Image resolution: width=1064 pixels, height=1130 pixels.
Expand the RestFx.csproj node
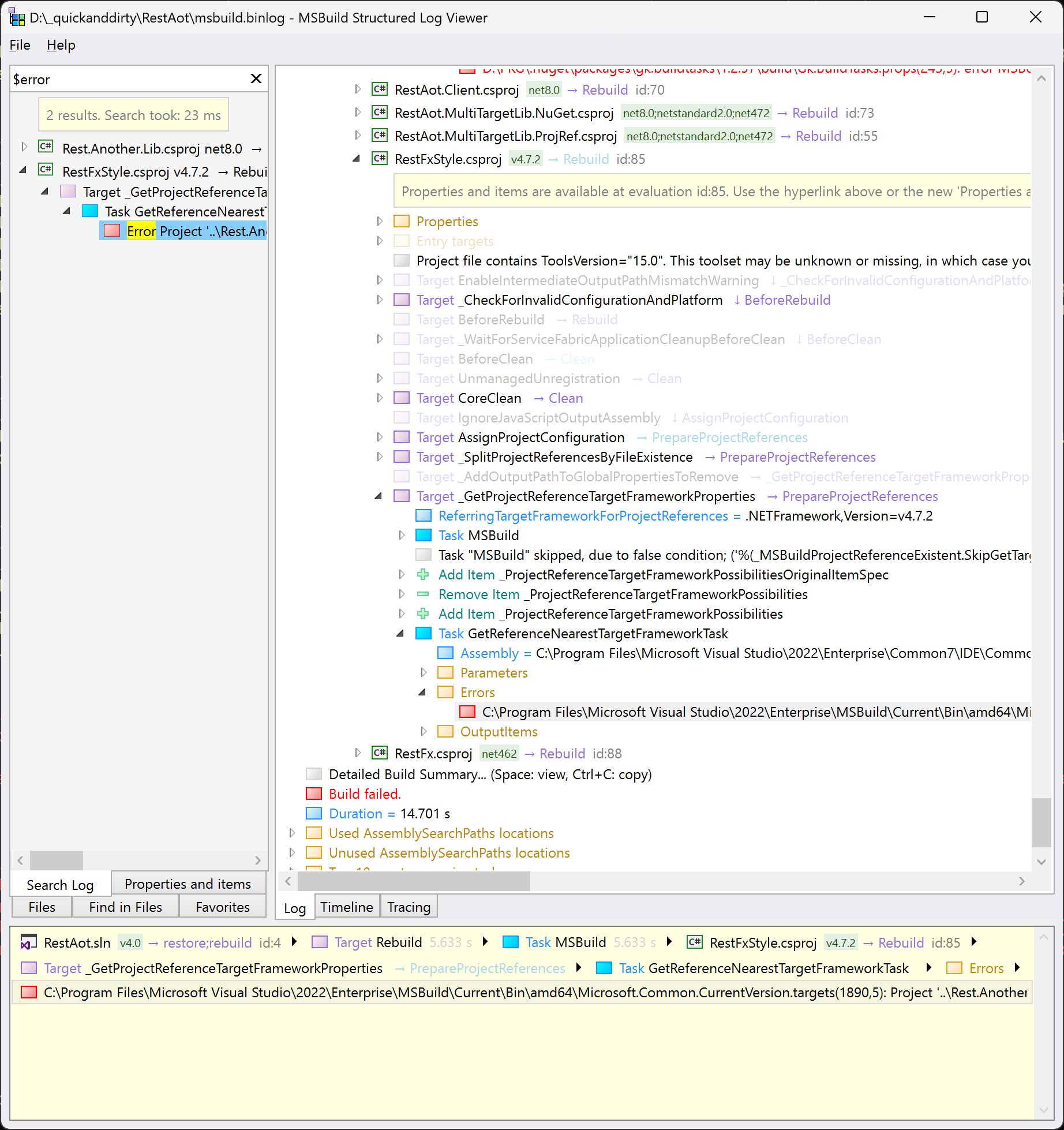point(358,753)
